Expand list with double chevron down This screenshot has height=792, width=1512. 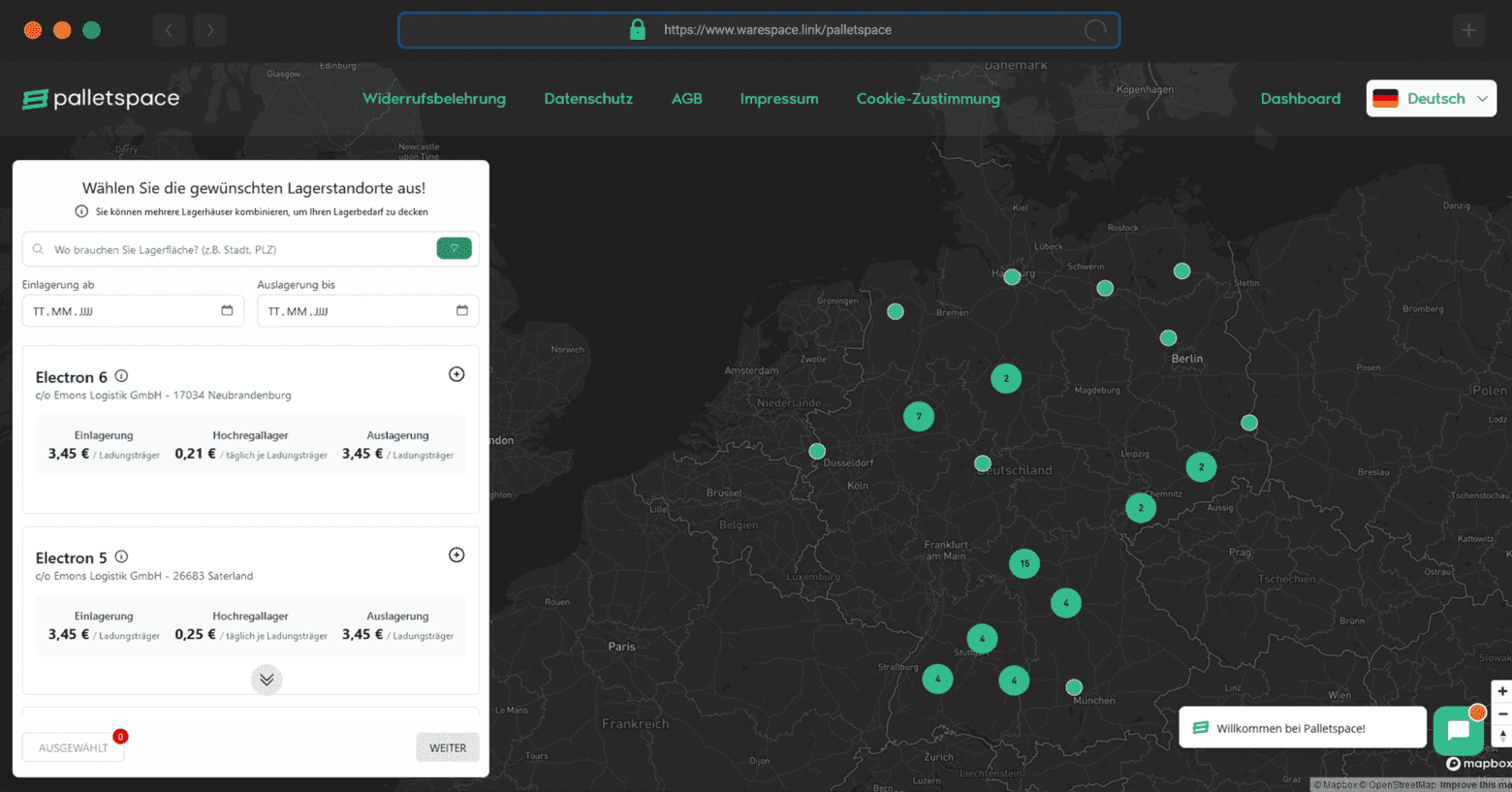click(267, 680)
